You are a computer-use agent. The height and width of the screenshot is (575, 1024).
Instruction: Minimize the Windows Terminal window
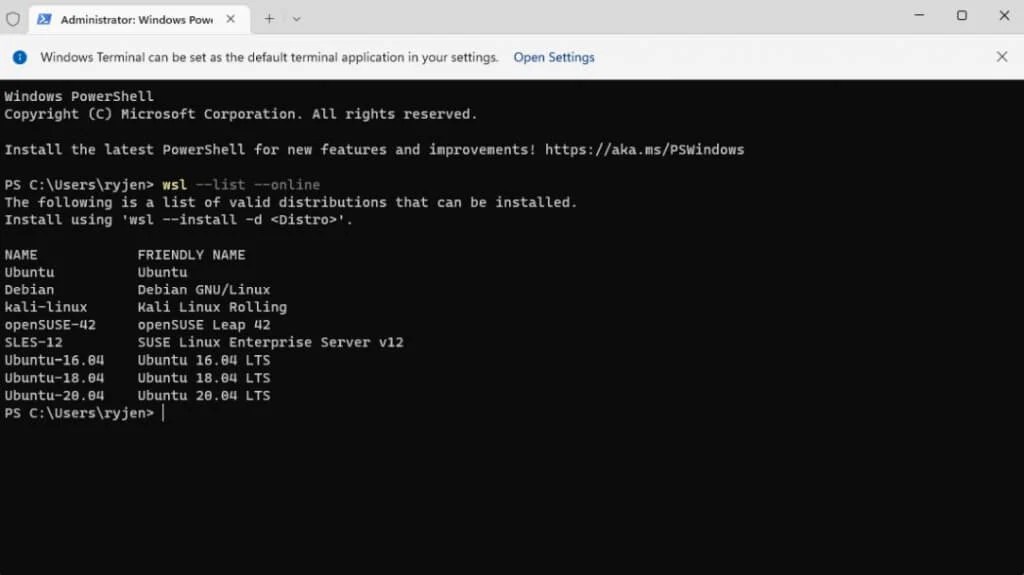[919, 15]
